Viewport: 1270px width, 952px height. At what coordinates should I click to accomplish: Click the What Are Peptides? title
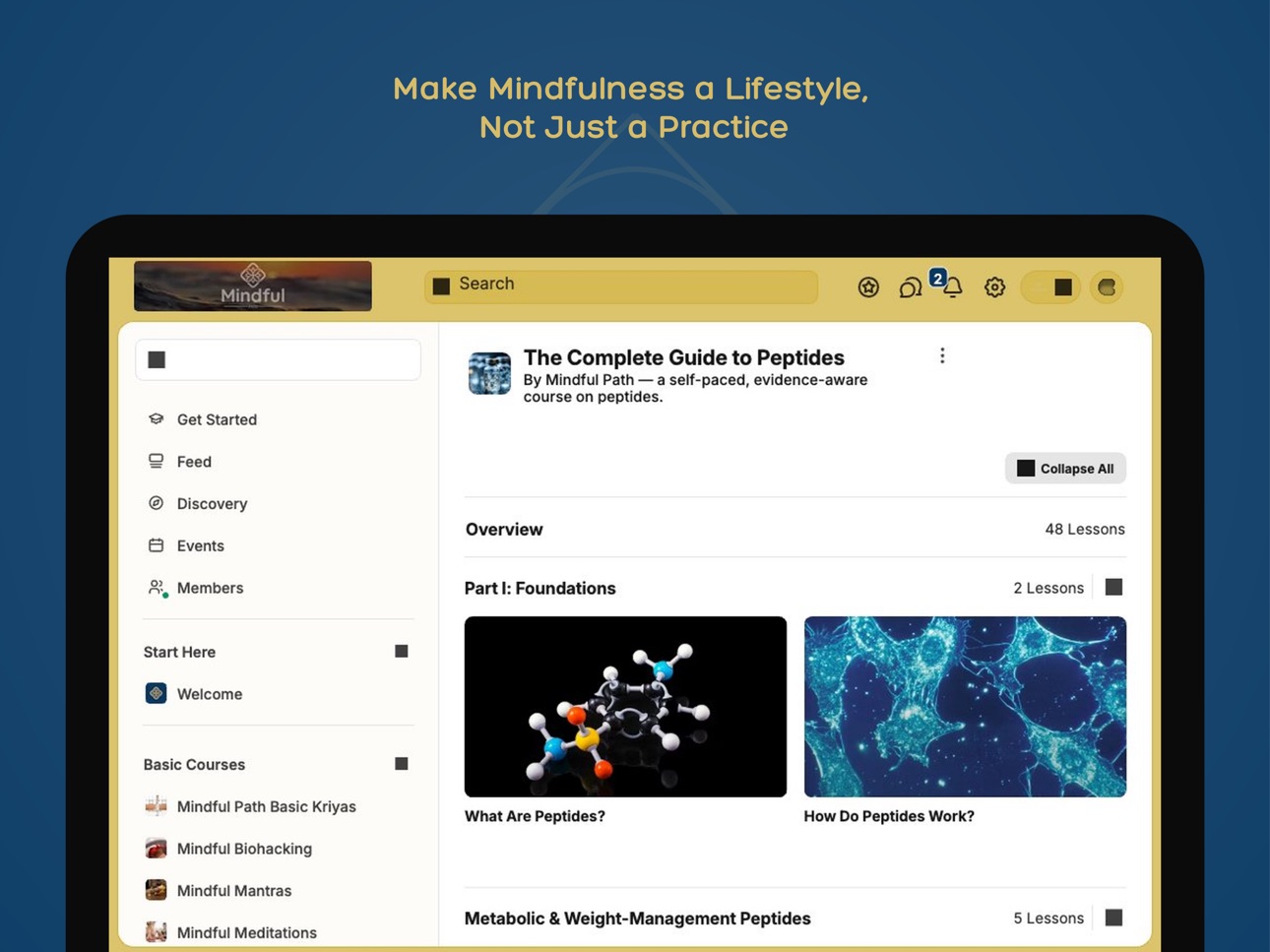click(535, 816)
